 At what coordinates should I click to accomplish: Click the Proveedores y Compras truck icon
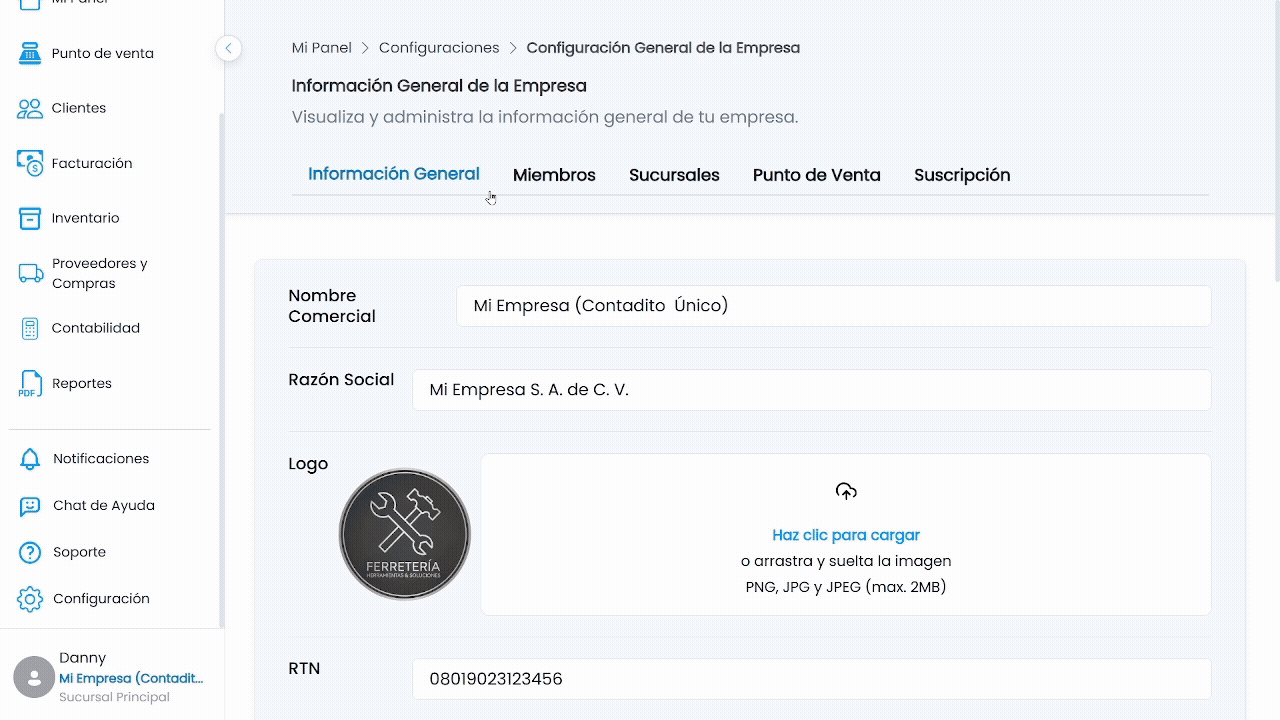(x=31, y=273)
